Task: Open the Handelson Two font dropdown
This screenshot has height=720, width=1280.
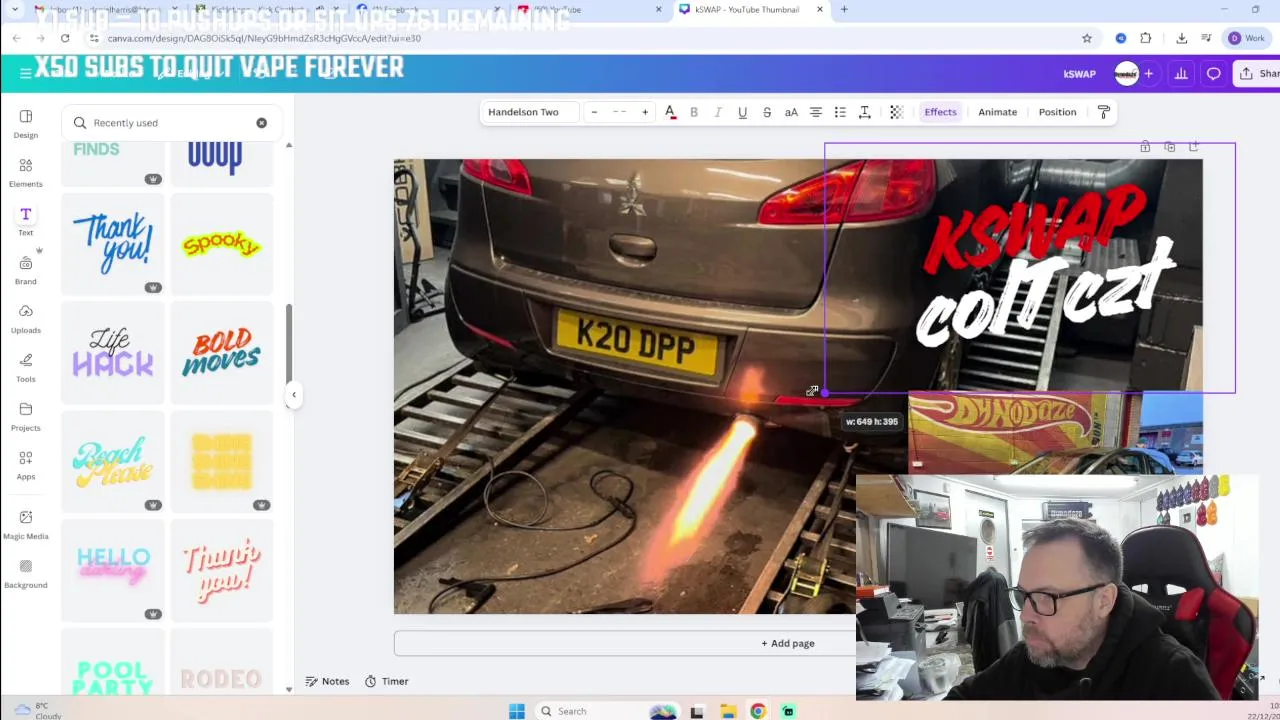Action: (x=529, y=112)
